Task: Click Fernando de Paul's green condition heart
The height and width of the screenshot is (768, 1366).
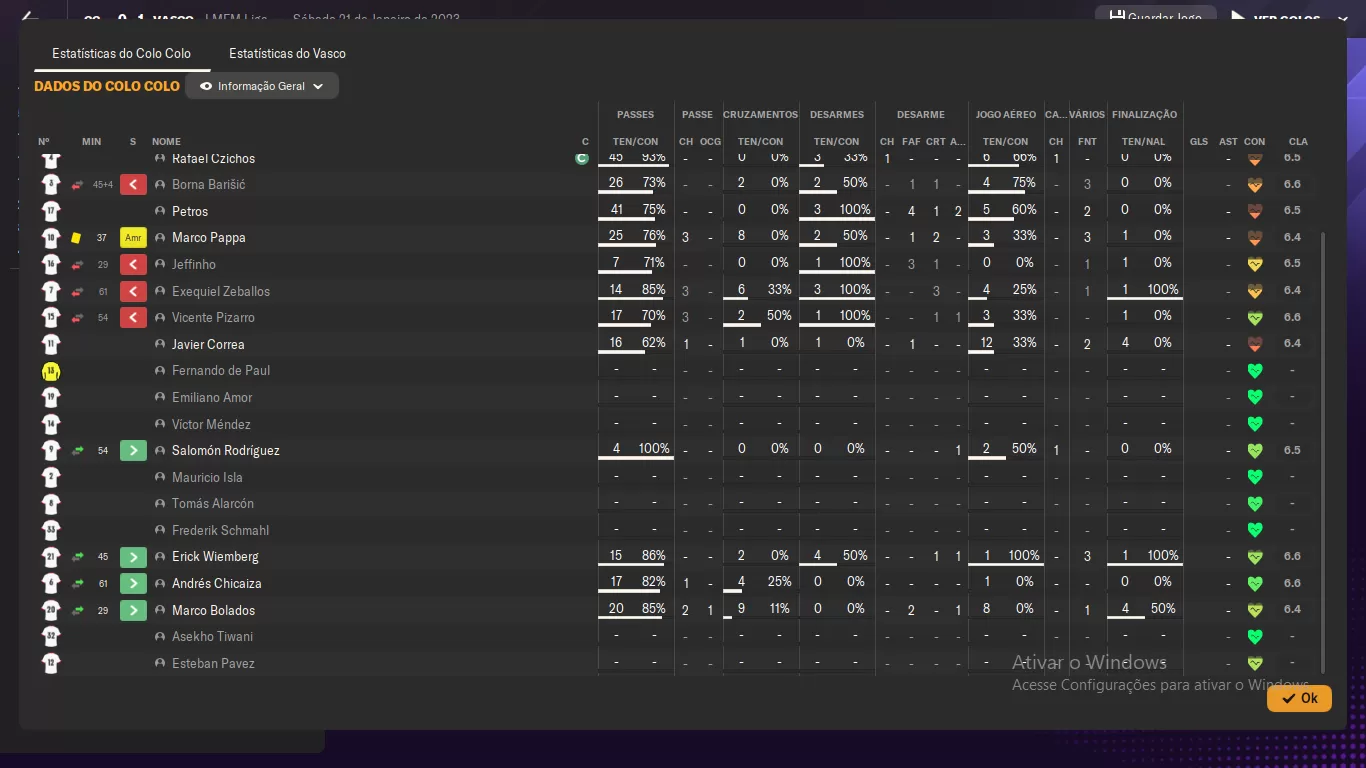Action: click(x=1254, y=371)
